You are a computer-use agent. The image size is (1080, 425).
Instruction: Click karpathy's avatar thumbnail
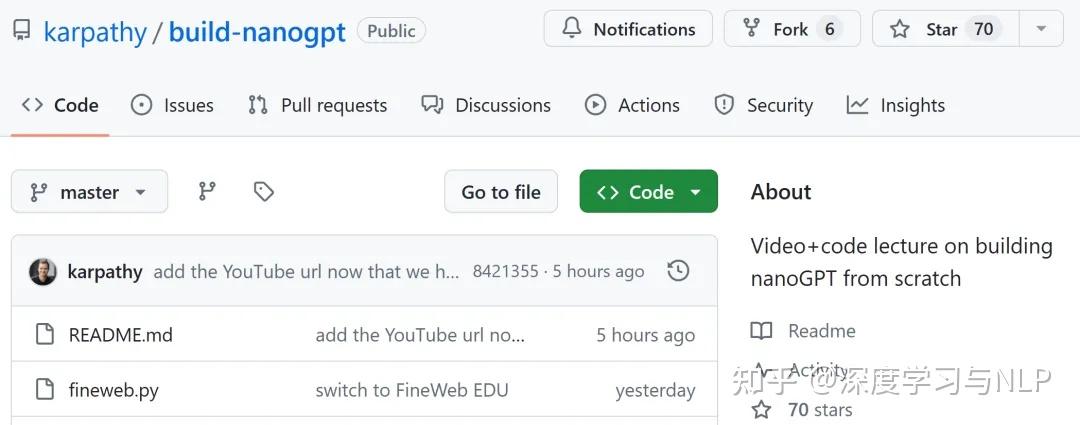(x=43, y=272)
